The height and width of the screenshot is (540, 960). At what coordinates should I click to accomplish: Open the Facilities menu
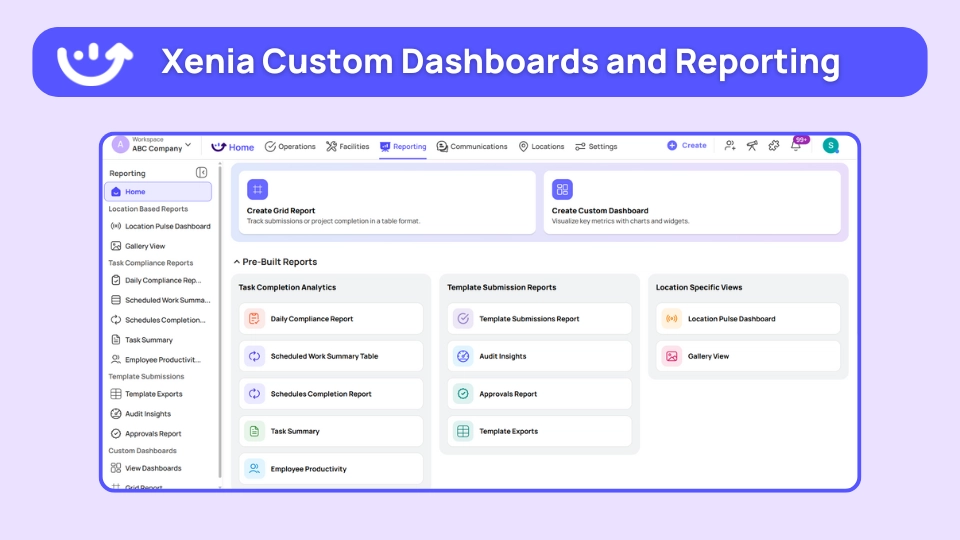click(348, 147)
